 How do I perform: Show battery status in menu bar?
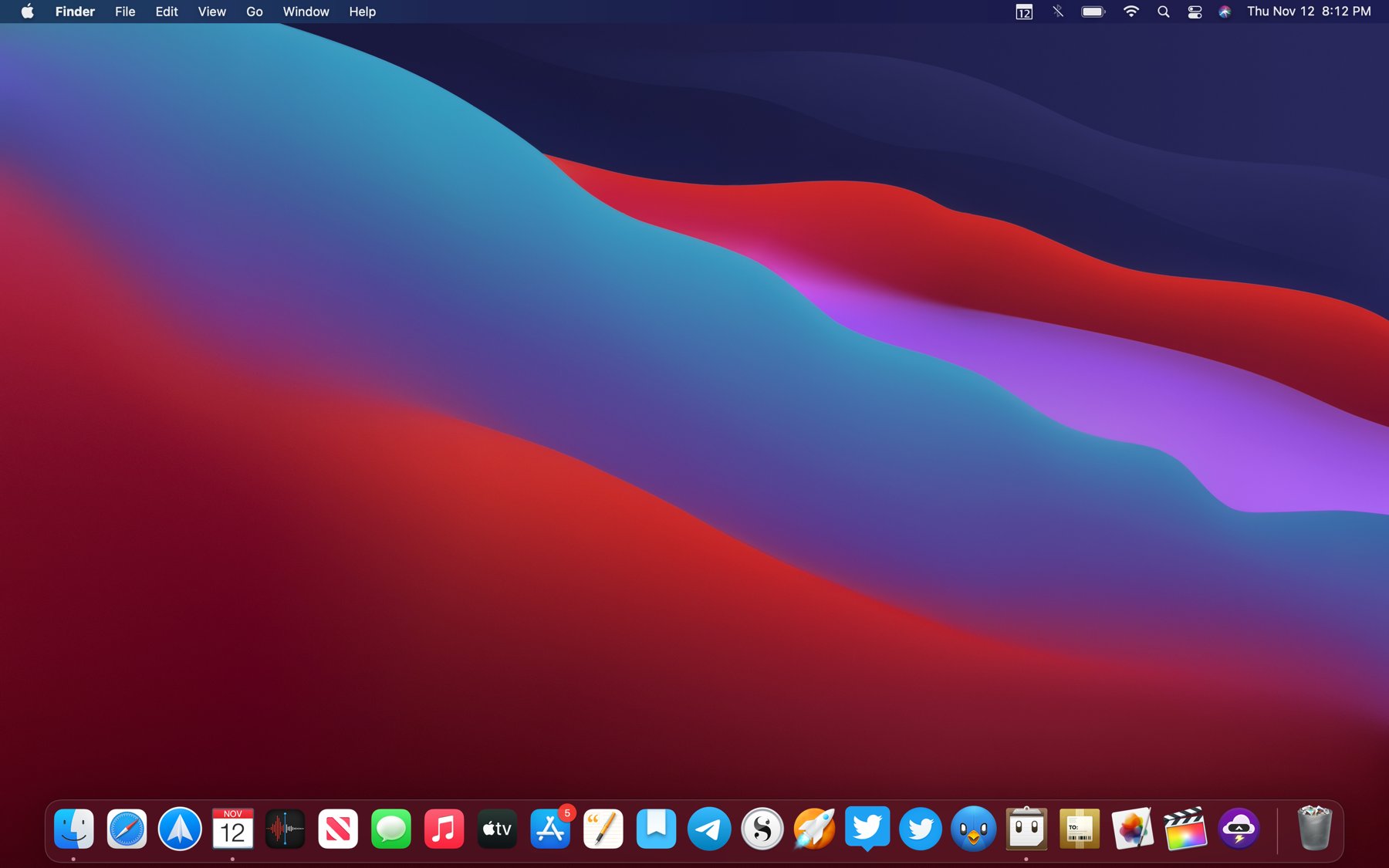pyautogui.click(x=1093, y=12)
